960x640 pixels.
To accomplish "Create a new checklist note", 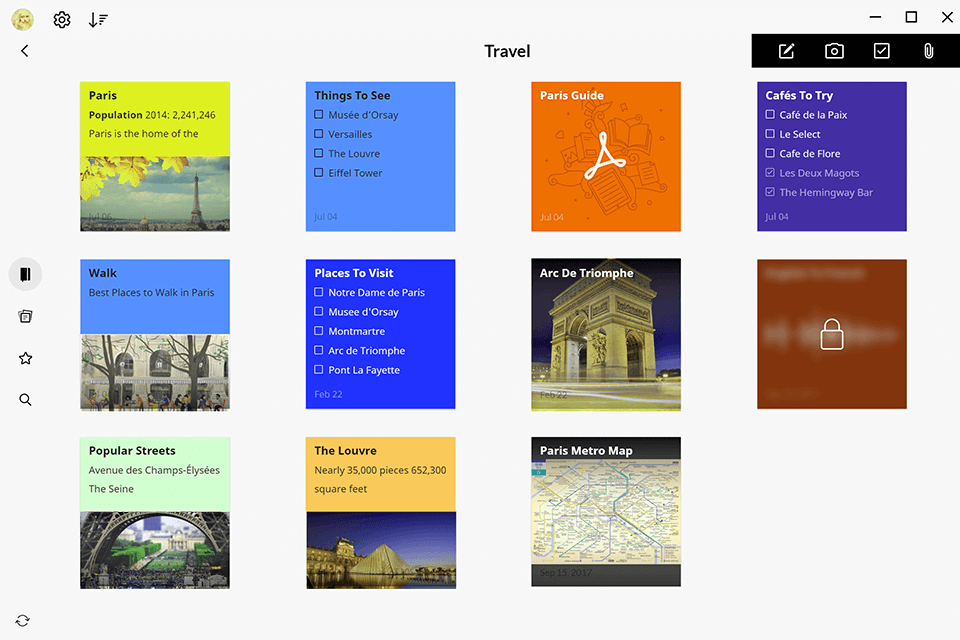I will 882,51.
